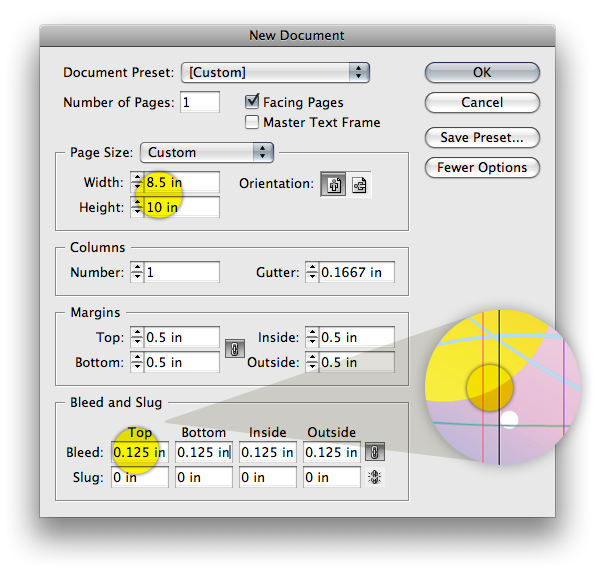Select landscape orientation icon

pos(359,184)
